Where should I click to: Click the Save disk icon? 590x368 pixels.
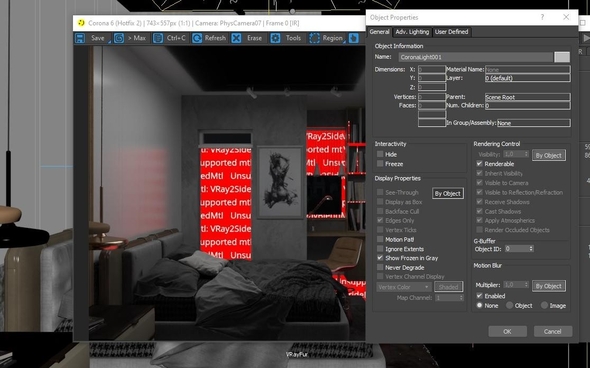coord(80,38)
